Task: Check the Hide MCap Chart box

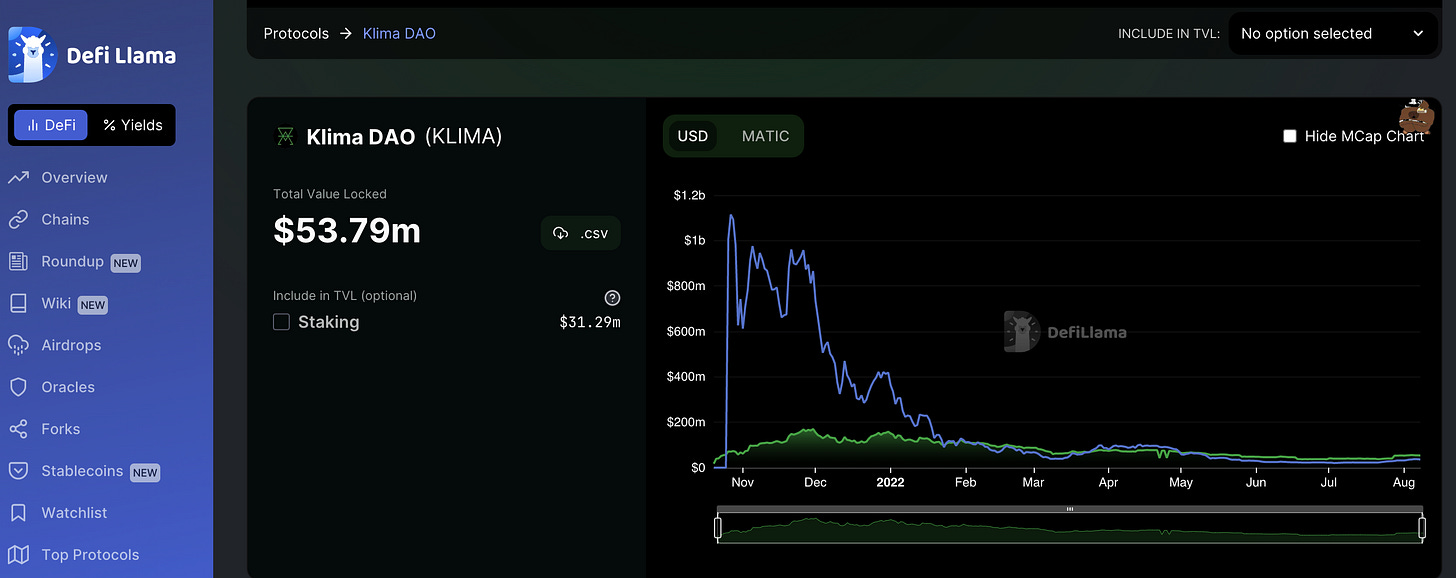Action: 1290,136
